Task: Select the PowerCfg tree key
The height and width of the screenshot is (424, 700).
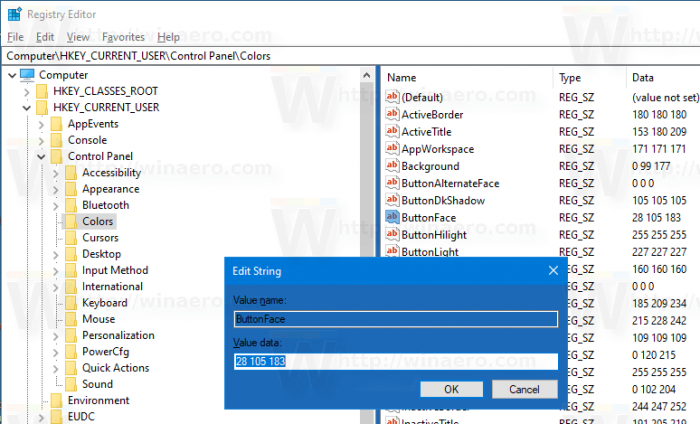Action: point(105,352)
